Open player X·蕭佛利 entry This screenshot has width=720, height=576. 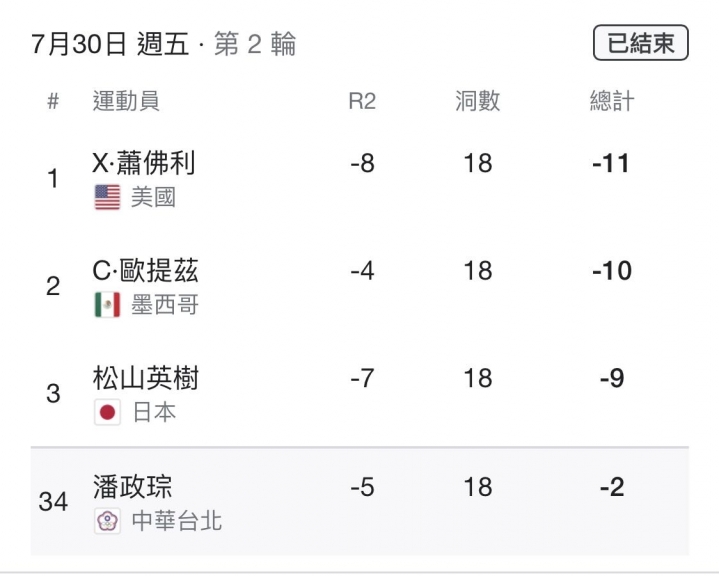coord(144,163)
